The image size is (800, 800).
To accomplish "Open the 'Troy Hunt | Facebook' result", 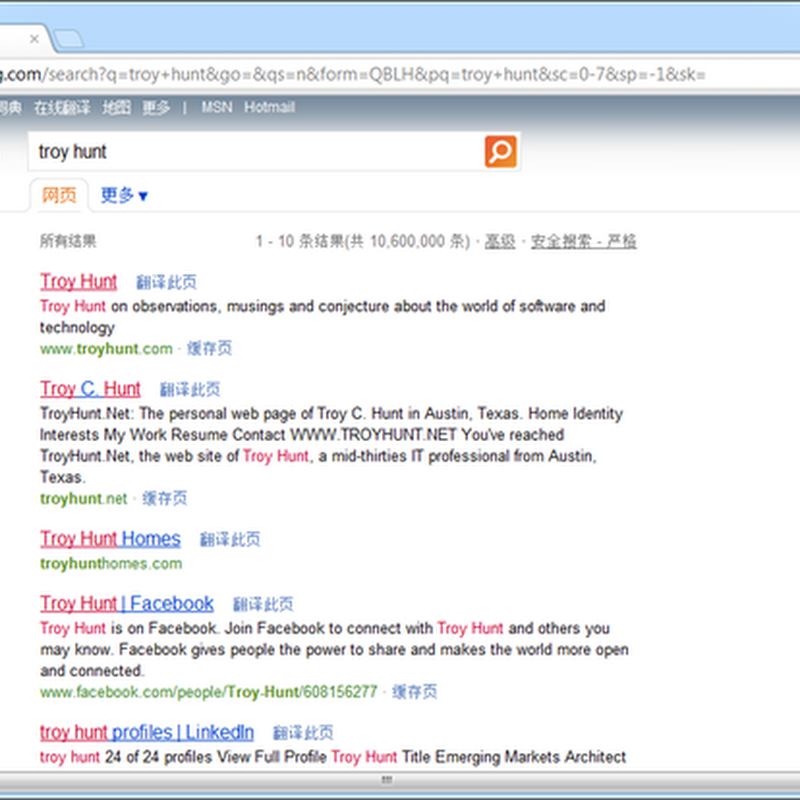I will tap(127, 604).
